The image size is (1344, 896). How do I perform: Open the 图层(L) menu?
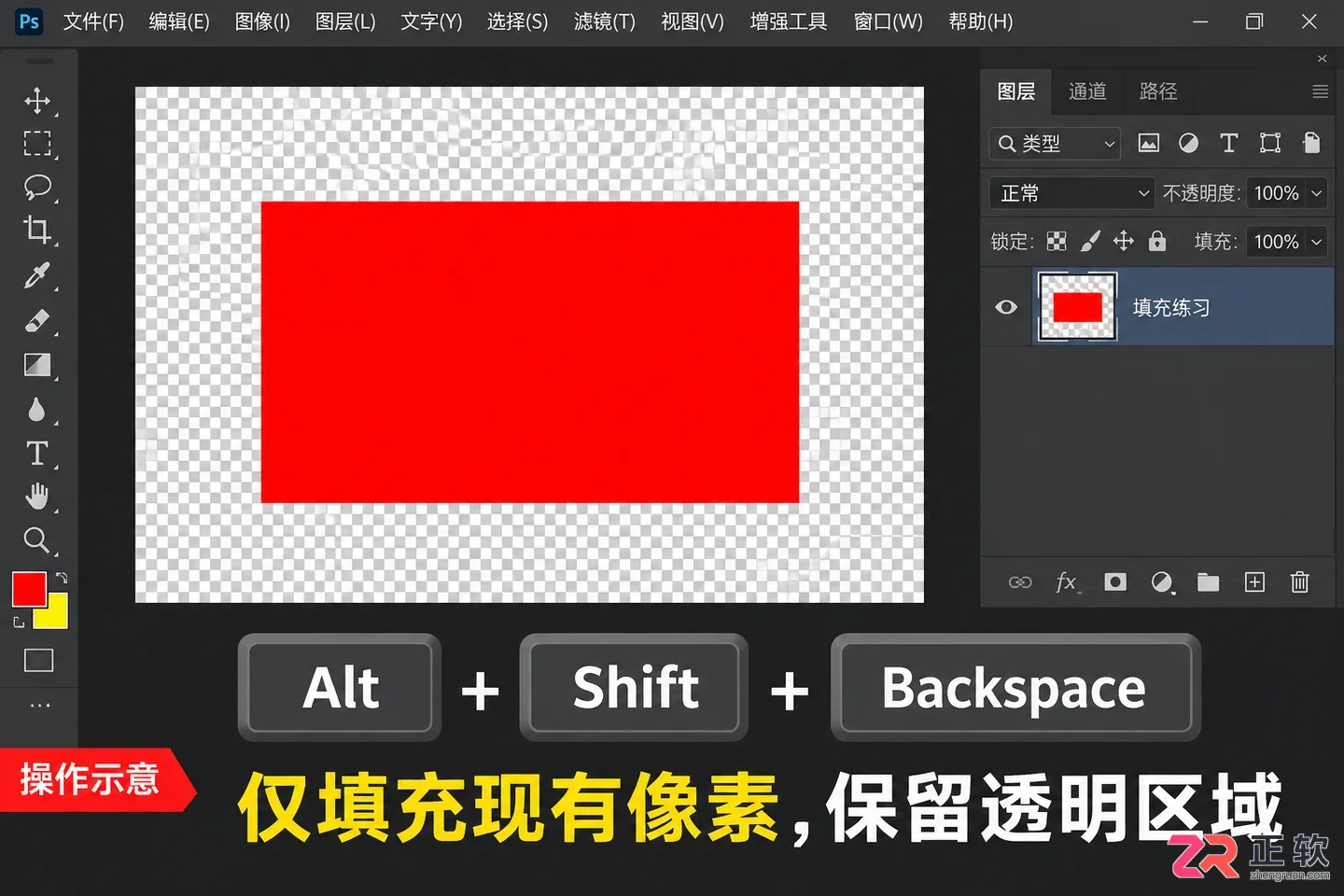coord(345,21)
